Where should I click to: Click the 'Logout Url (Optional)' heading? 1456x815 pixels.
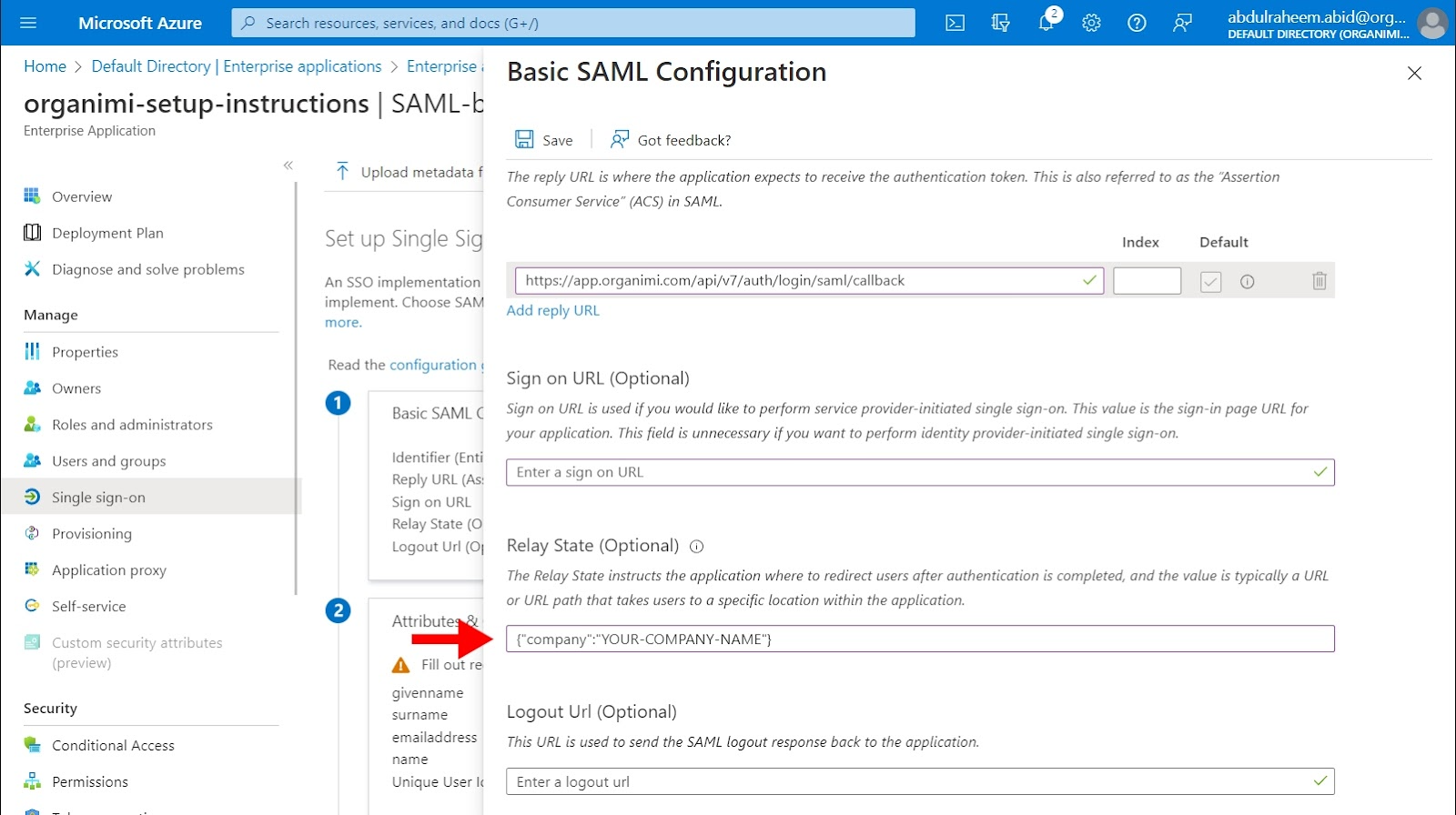[x=591, y=712]
